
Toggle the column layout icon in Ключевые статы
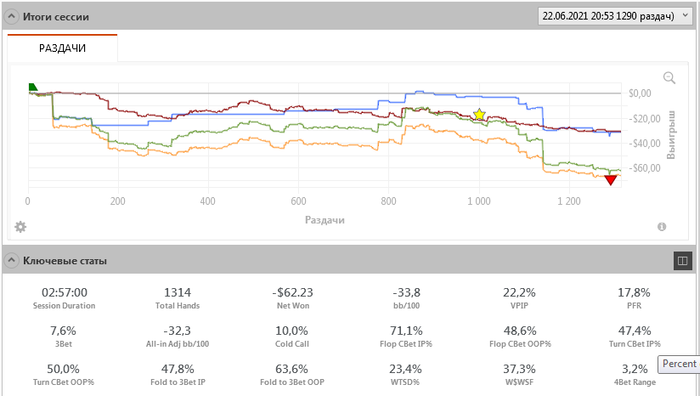(x=683, y=261)
